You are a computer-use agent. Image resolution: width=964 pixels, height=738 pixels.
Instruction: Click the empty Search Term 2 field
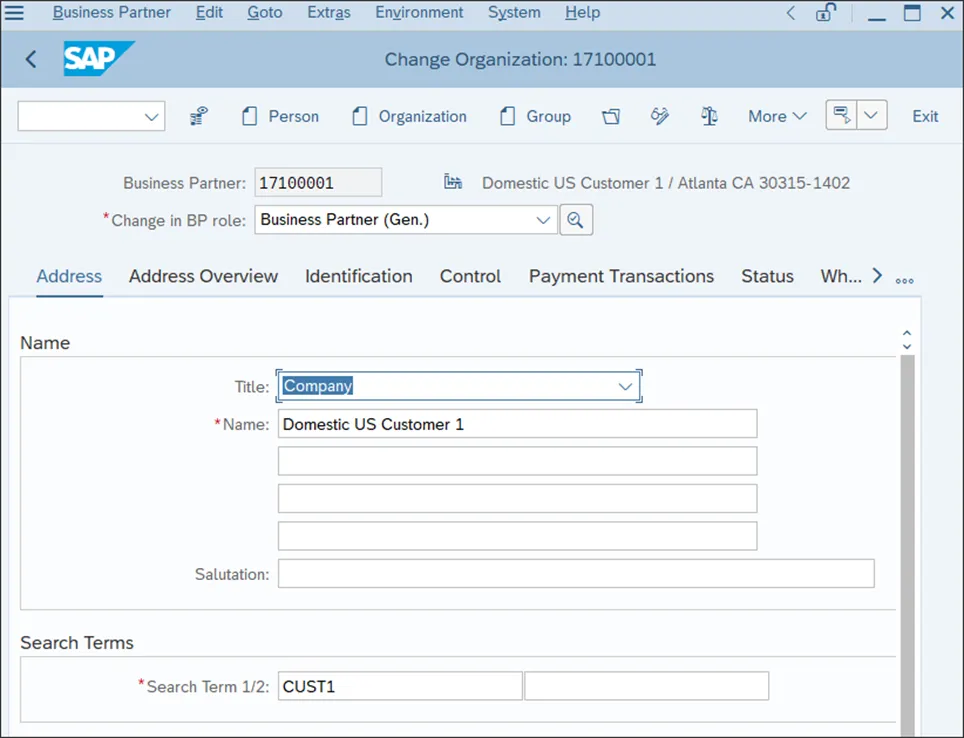647,686
